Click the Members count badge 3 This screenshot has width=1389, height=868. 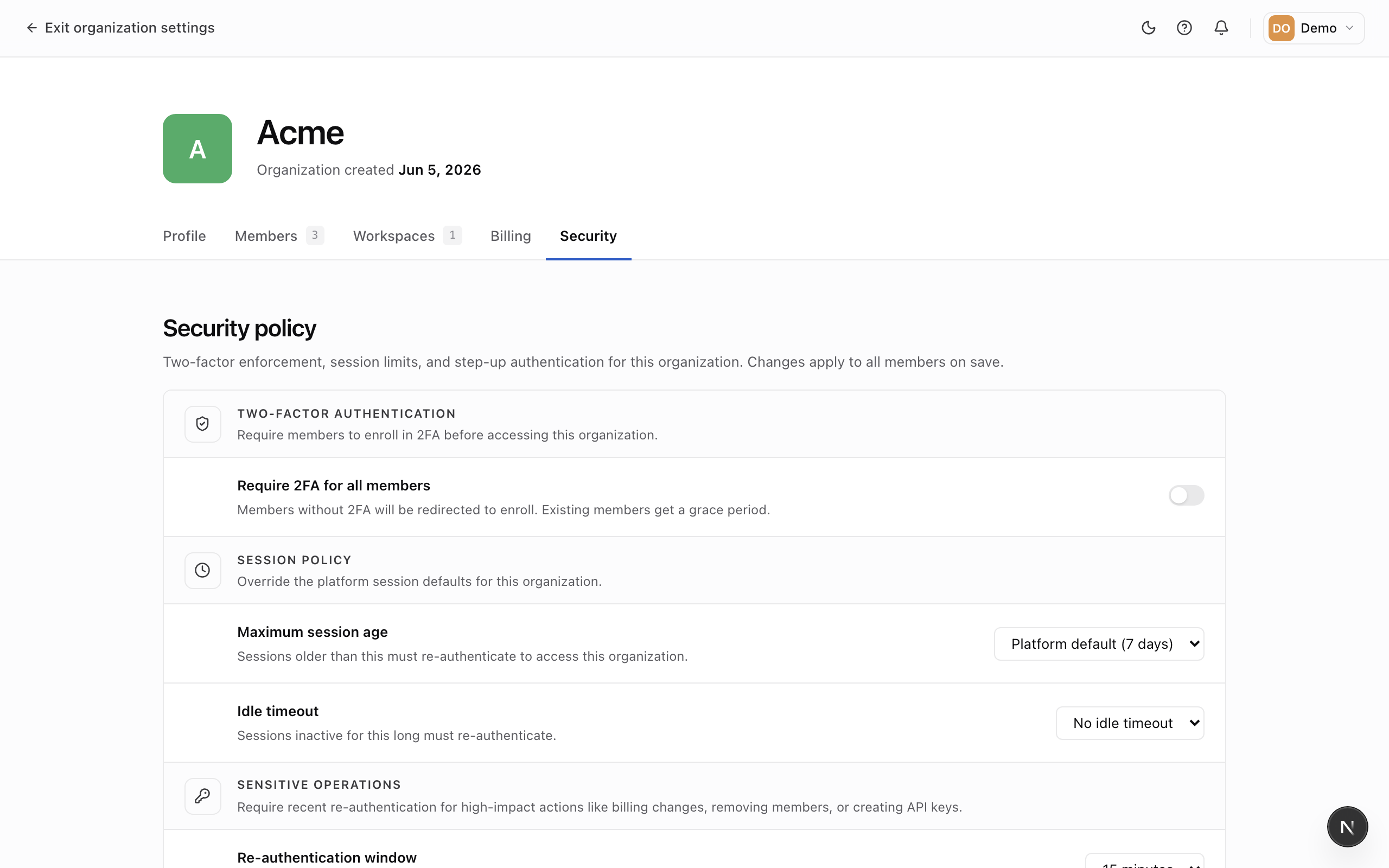point(315,235)
